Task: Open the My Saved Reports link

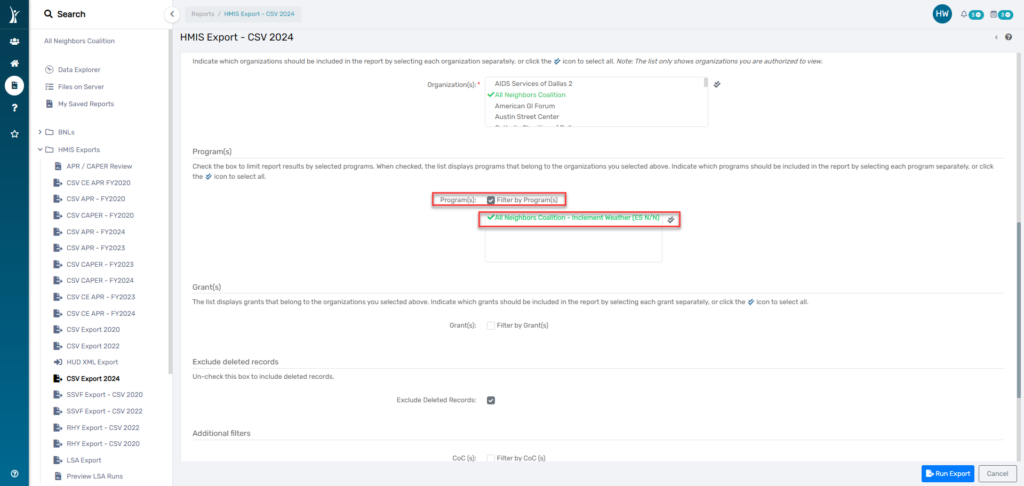Action: coord(86,104)
